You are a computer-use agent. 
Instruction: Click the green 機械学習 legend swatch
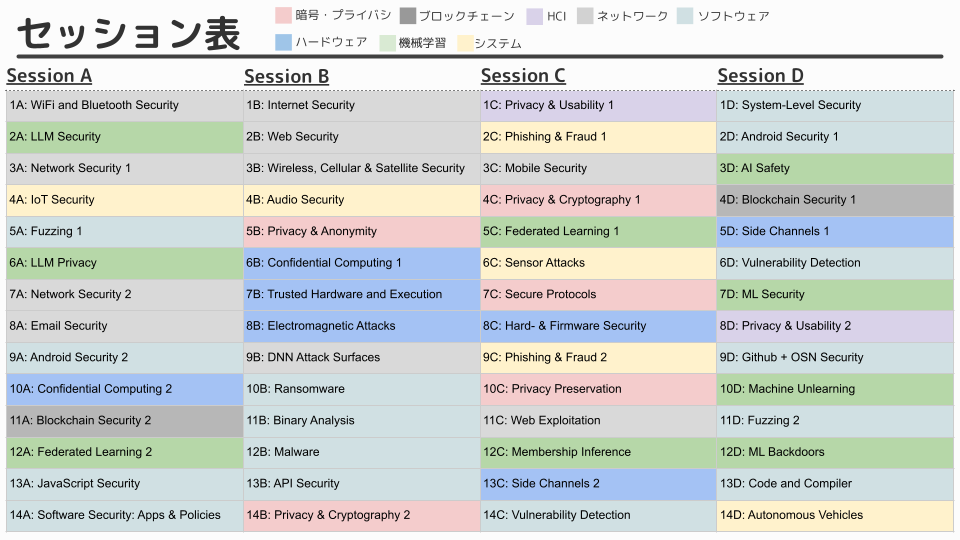[388, 43]
